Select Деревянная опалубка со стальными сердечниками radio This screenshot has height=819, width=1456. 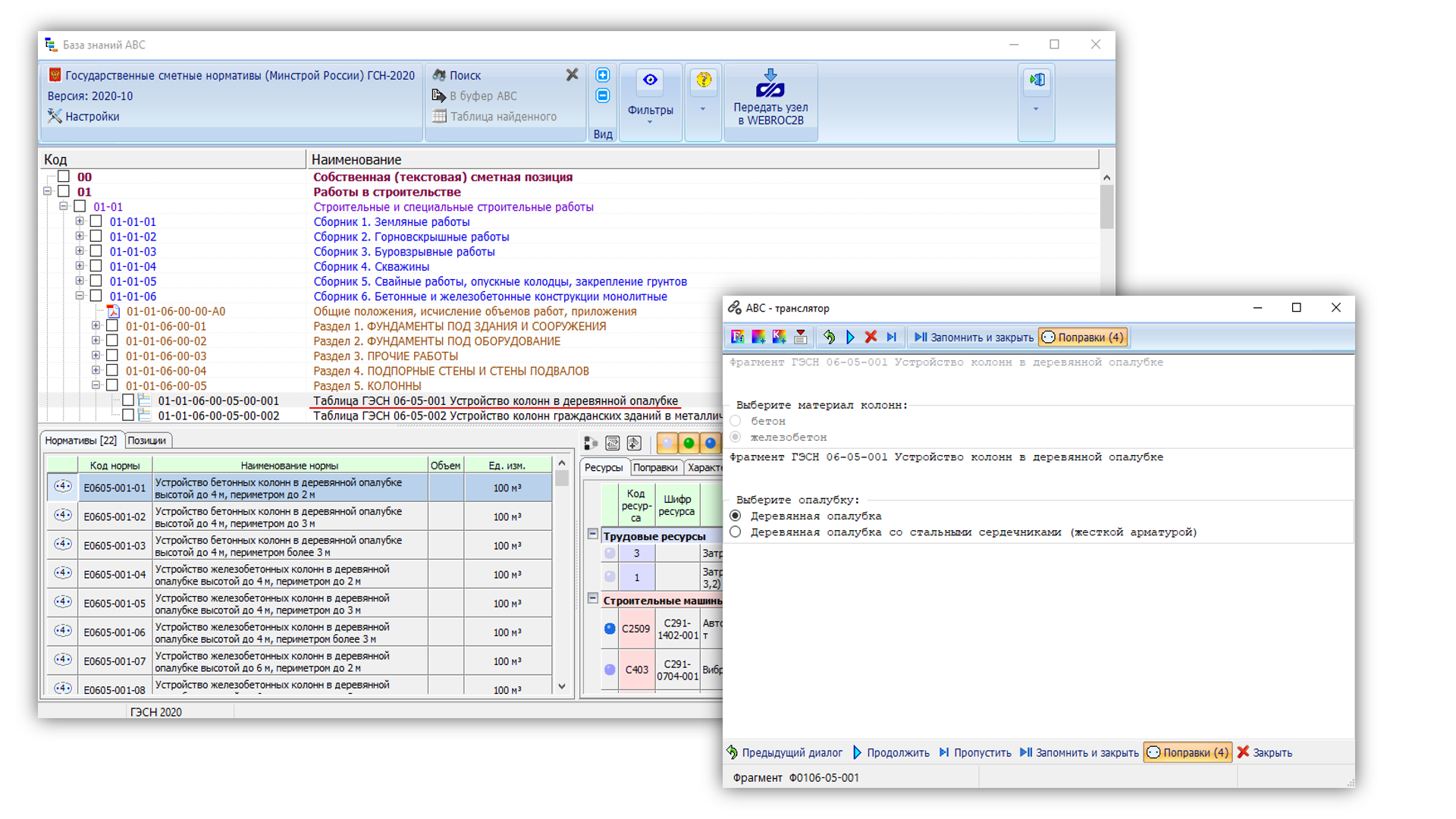[735, 532]
